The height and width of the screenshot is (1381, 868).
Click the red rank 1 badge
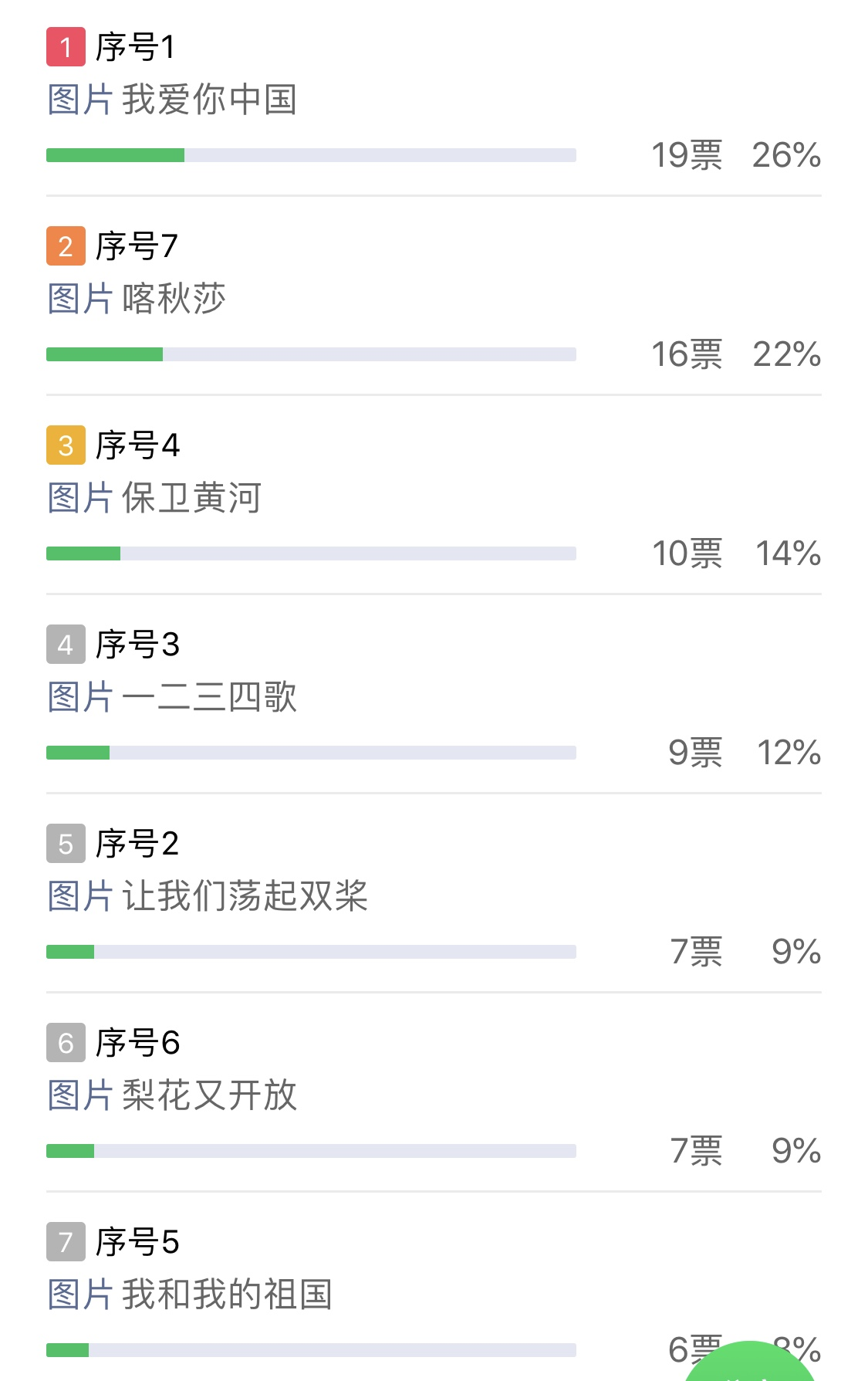(66, 47)
